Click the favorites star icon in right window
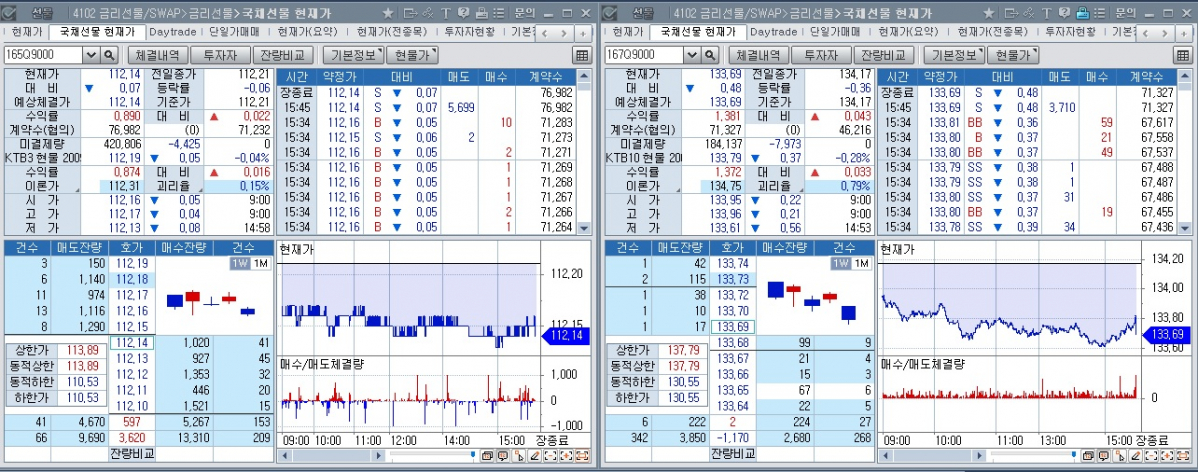This screenshot has width=1198, height=472. 989,13
